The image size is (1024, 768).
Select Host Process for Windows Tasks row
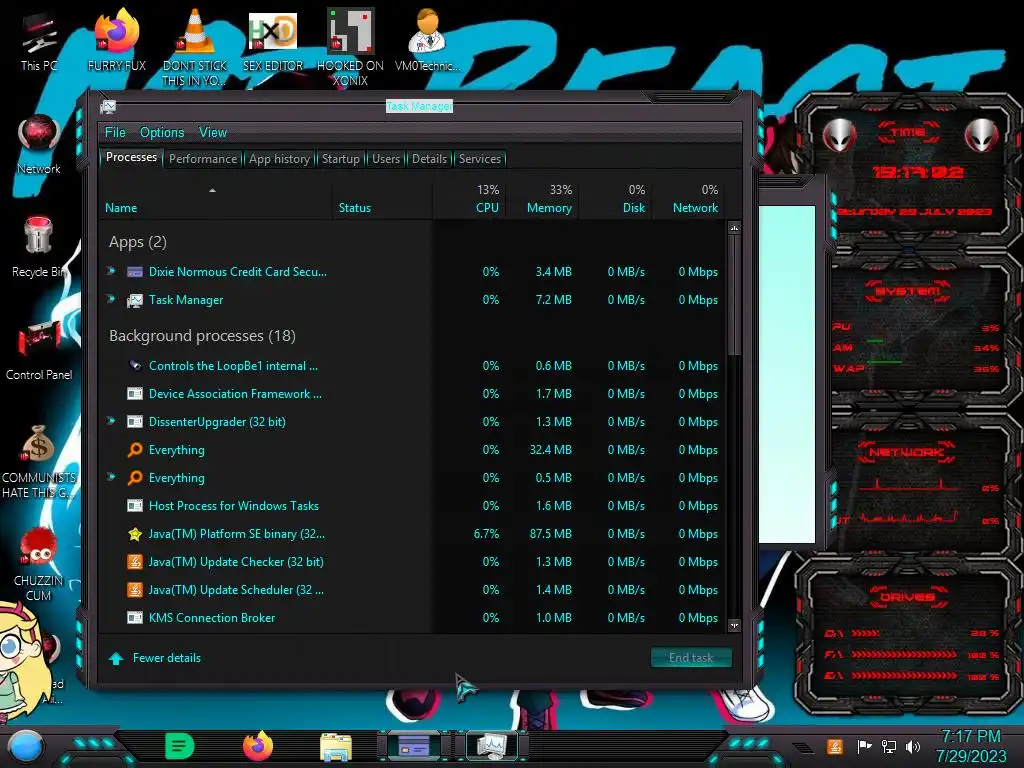point(412,505)
